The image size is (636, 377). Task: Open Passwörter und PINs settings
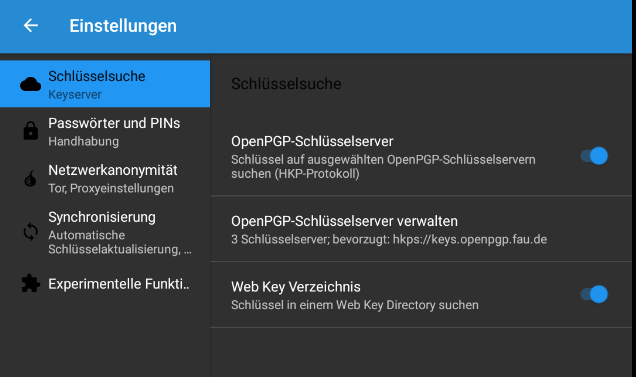pyautogui.click(x=105, y=131)
